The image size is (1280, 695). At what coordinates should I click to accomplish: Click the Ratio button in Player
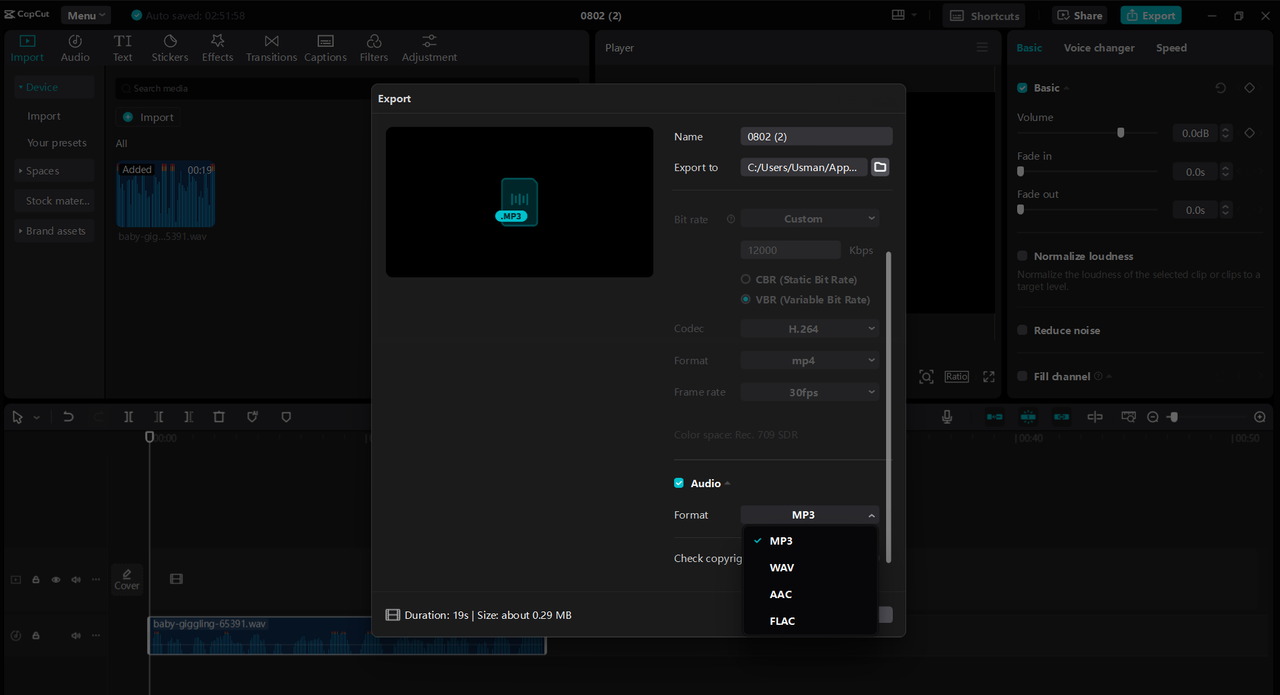coord(956,376)
